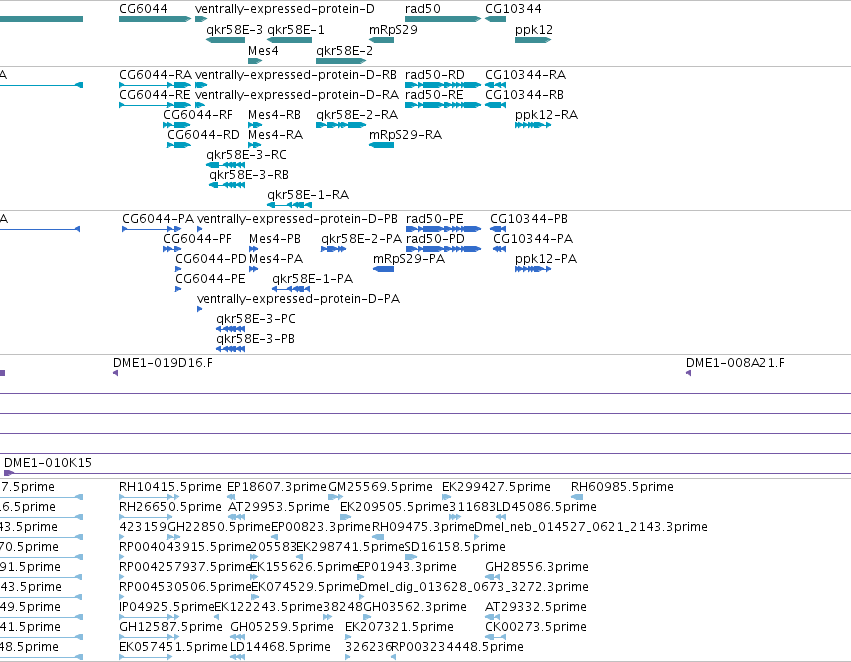Screen dimensions: 851x662
Task: Click the ppk12 gene name
Action: 534,30
